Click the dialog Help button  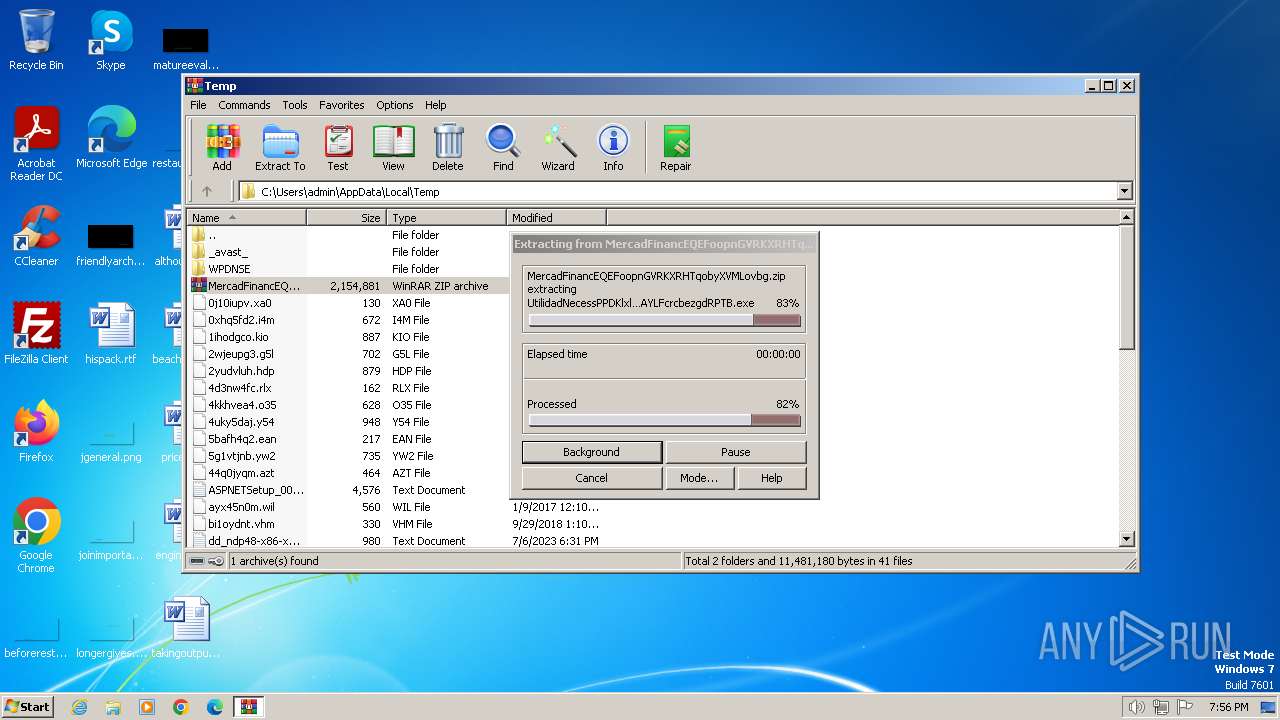tap(771, 478)
